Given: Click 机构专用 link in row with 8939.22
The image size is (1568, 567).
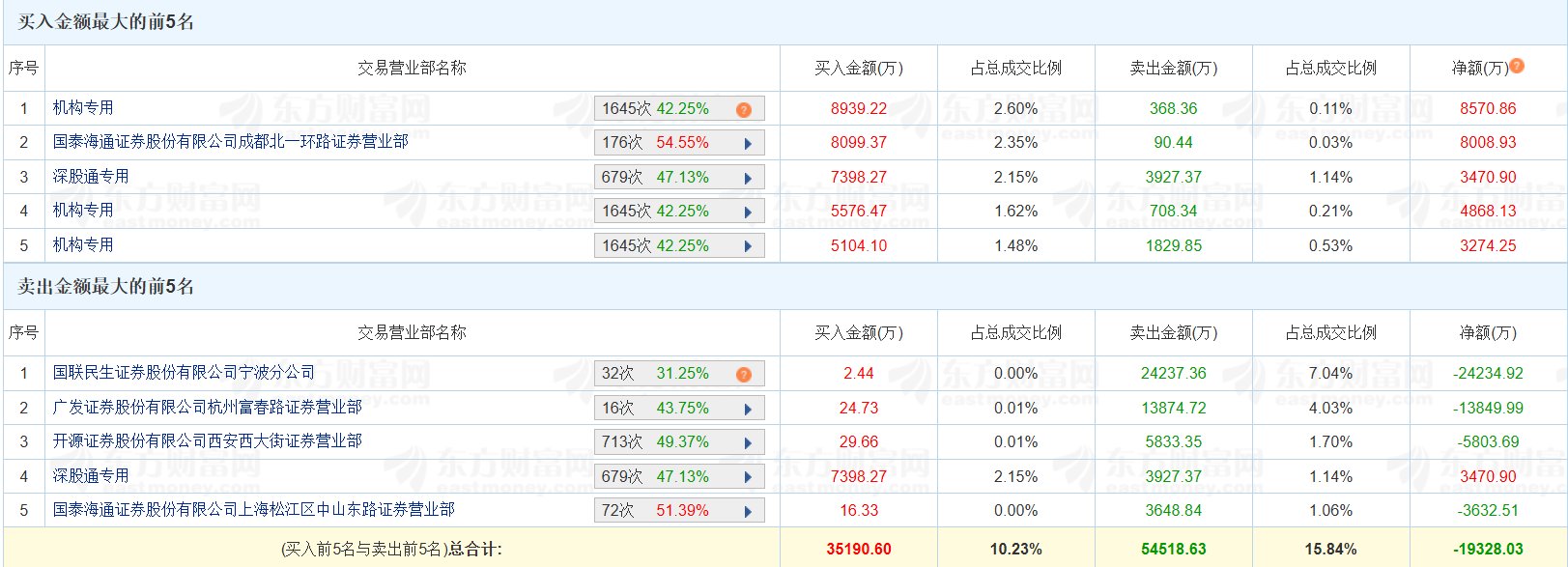Looking at the screenshot, I should tap(83, 108).
